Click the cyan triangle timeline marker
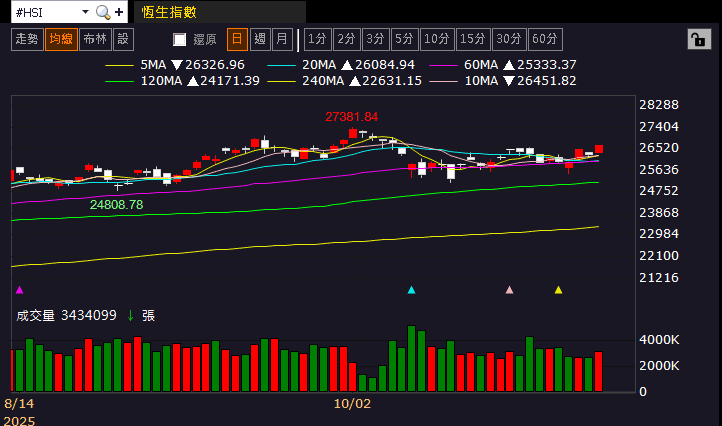 [412, 290]
